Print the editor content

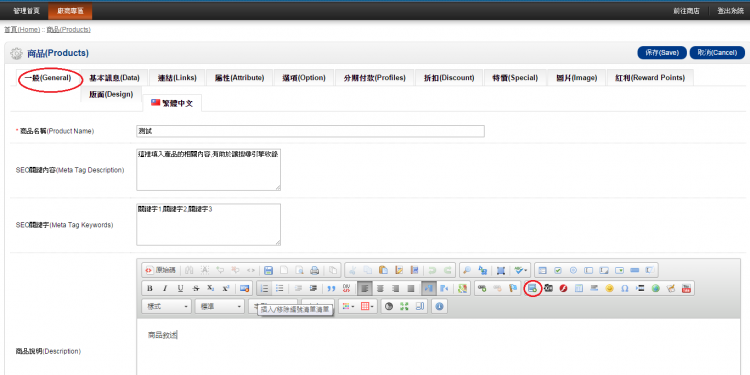click(x=315, y=270)
